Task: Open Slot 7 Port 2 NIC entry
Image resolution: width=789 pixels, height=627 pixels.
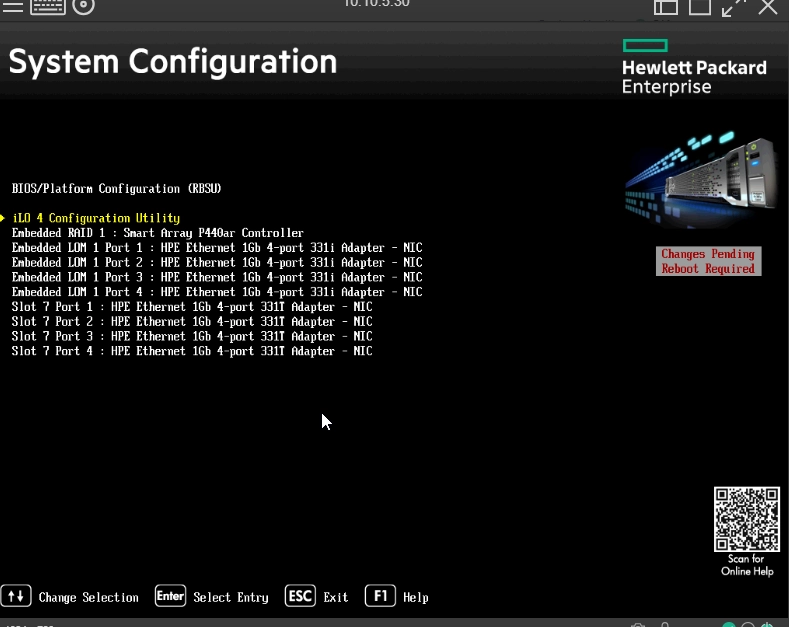Action: point(192,322)
